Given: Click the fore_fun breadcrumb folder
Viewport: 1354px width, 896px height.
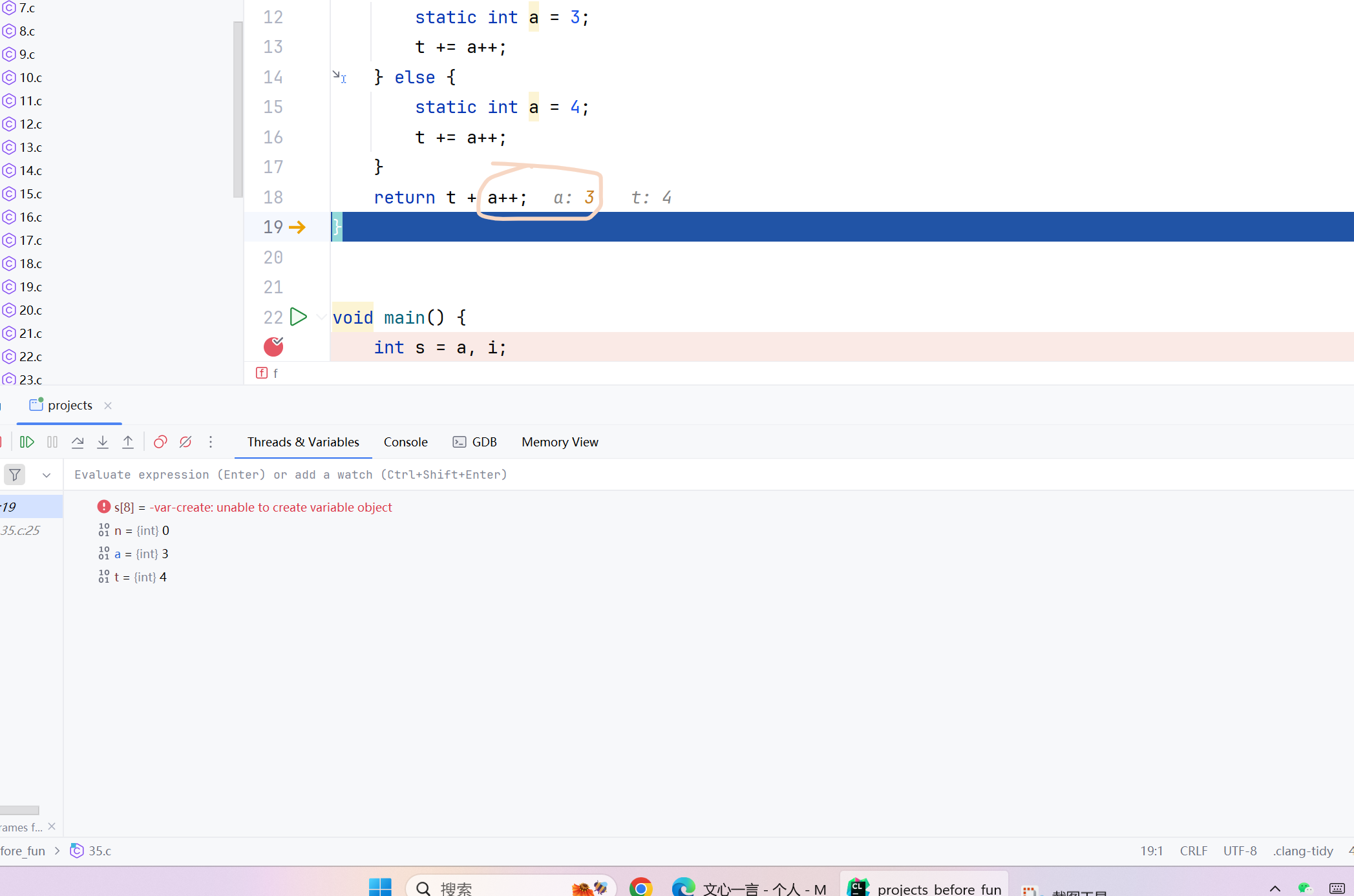Looking at the screenshot, I should click(x=23, y=851).
